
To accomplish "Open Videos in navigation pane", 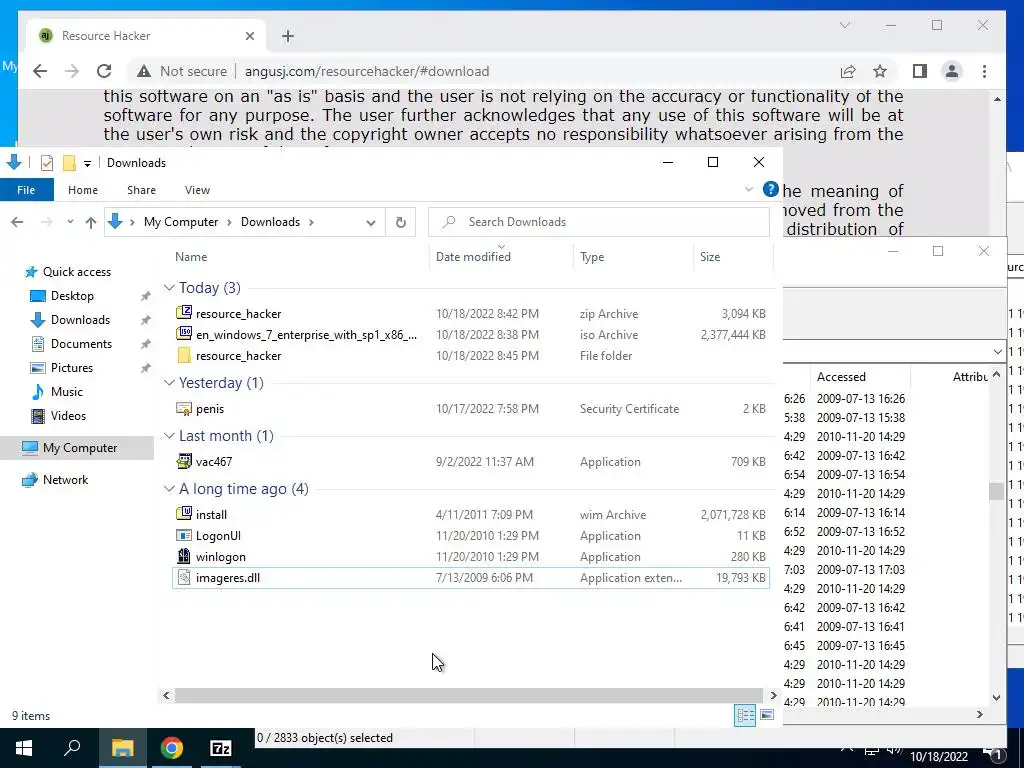I will (x=59, y=416).
